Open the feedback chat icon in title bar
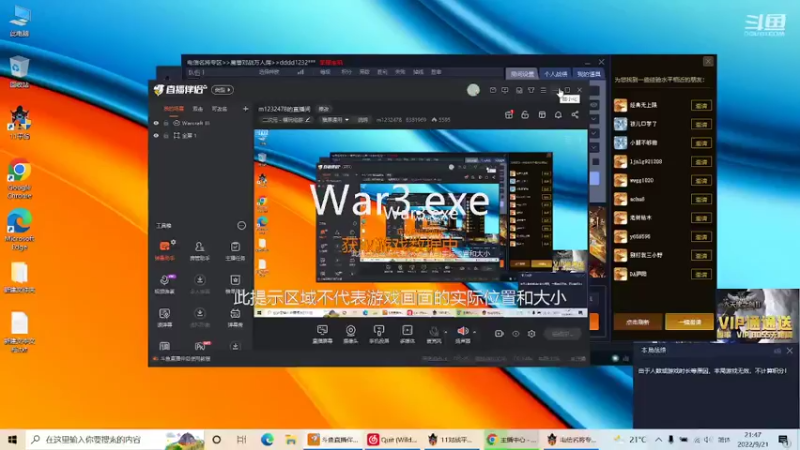 (x=505, y=90)
